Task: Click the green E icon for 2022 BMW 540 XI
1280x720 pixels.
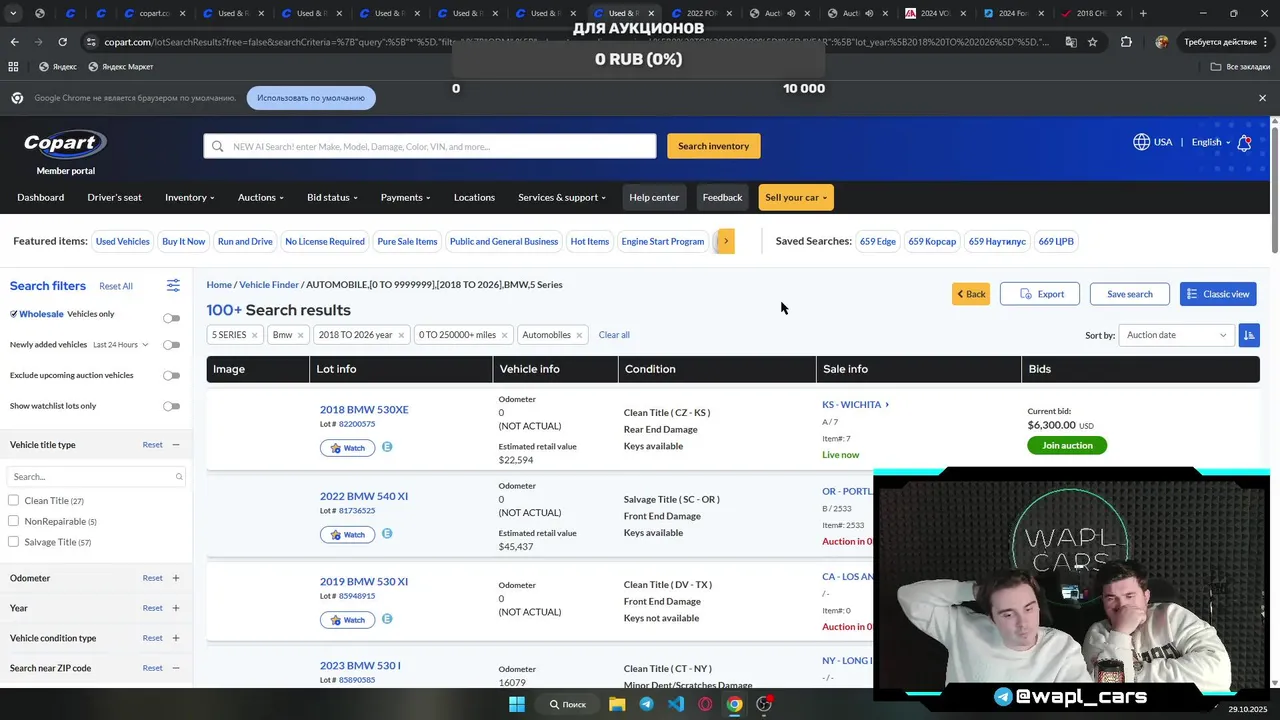Action: pos(387,534)
